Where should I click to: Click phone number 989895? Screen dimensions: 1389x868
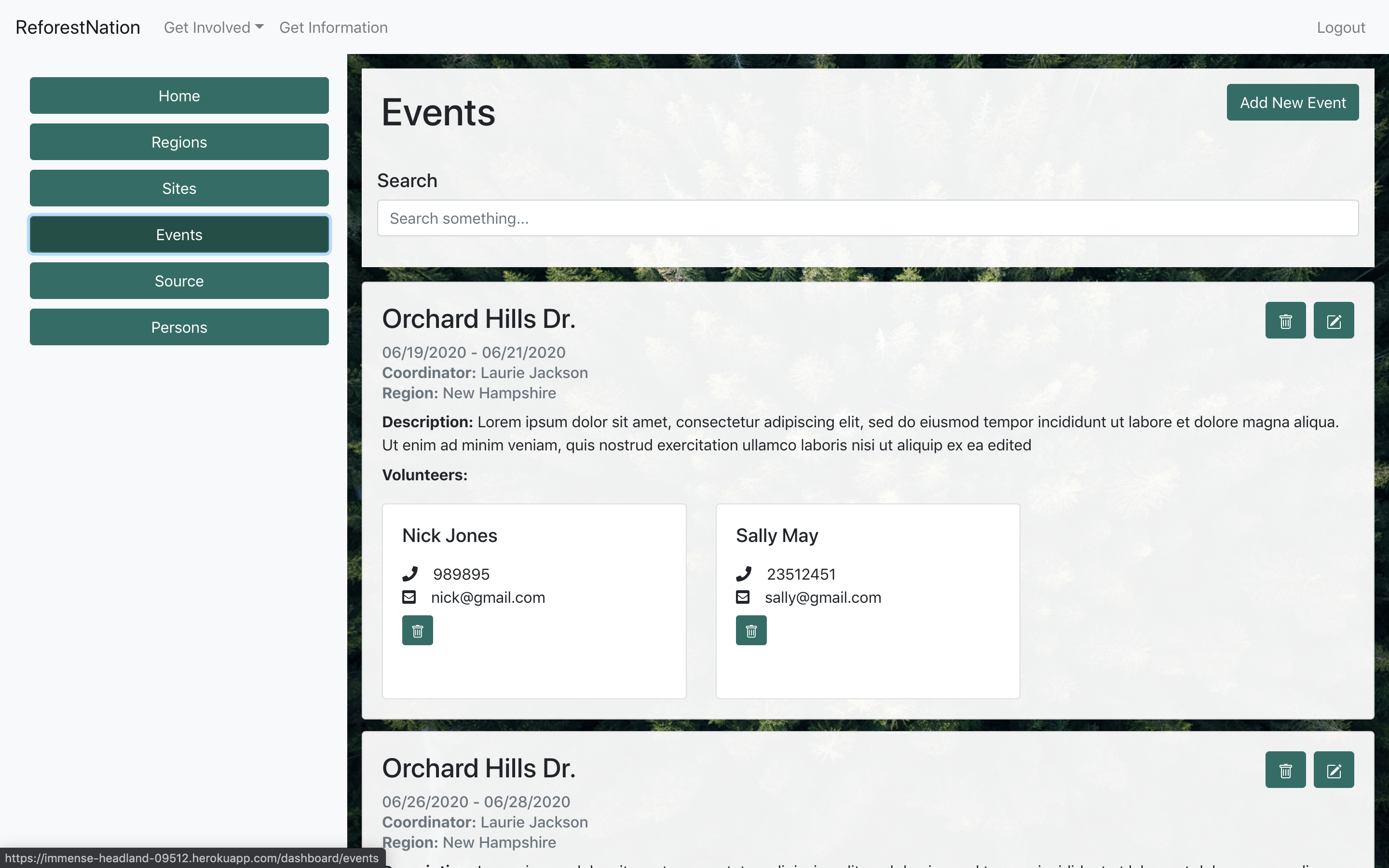pos(461,574)
